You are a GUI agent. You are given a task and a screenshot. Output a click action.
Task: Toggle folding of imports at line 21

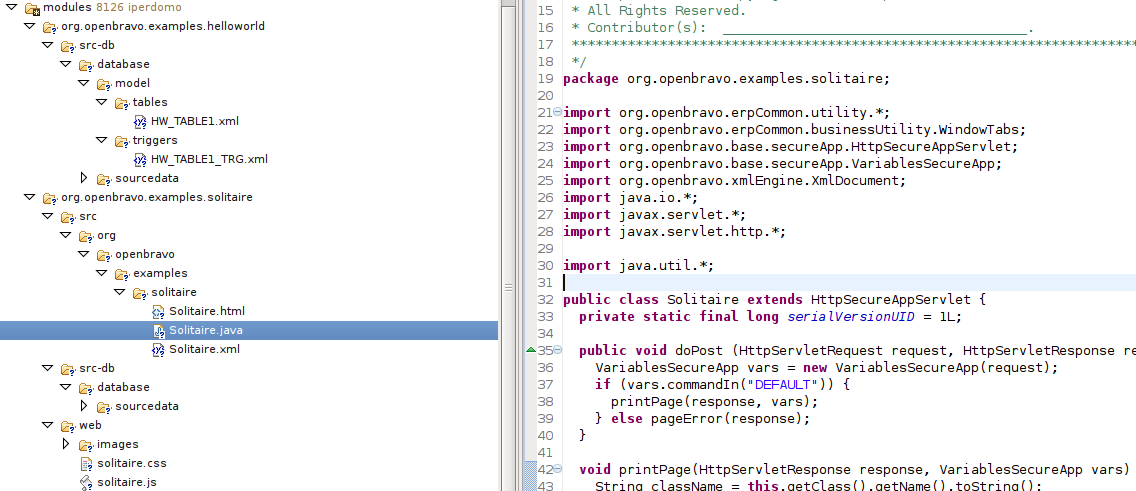coord(558,112)
